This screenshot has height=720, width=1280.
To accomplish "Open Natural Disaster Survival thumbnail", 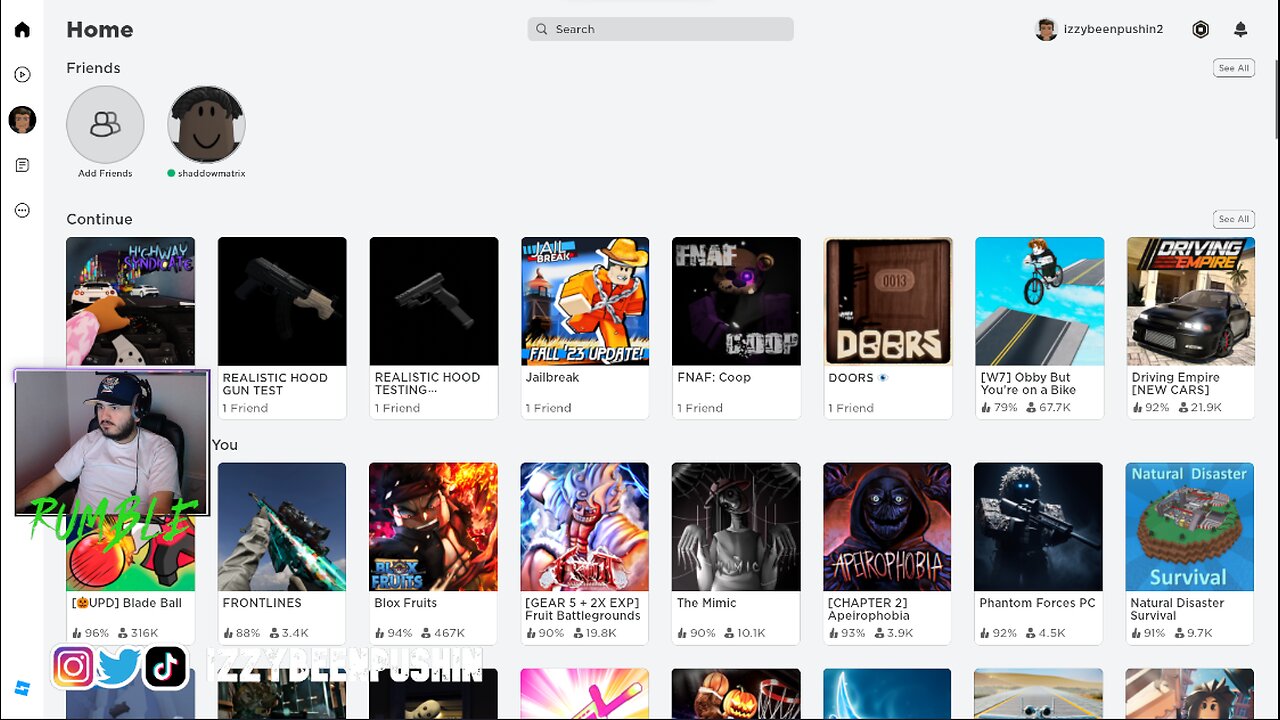I will [x=1190, y=526].
